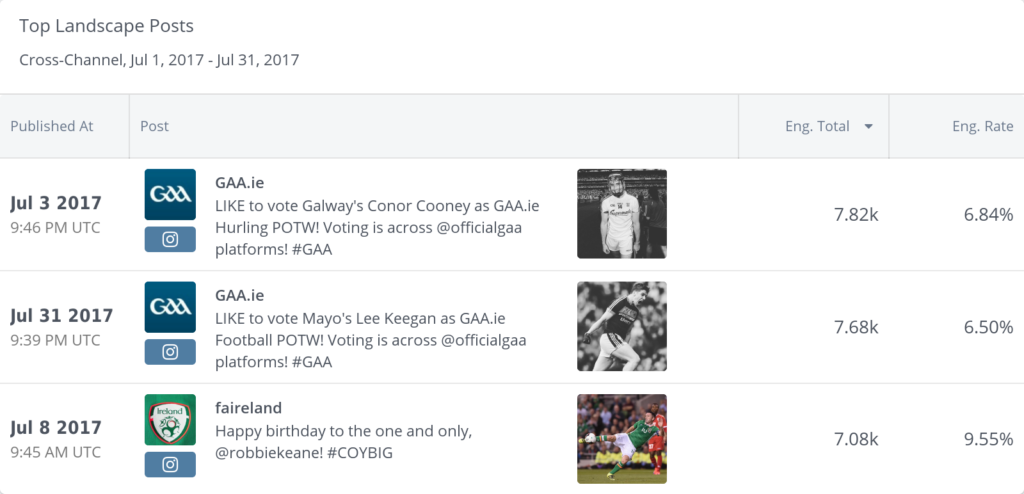Image resolution: width=1024 pixels, height=494 pixels.
Task: Click the Instagram icon under the faireland crest
Action: point(170,464)
